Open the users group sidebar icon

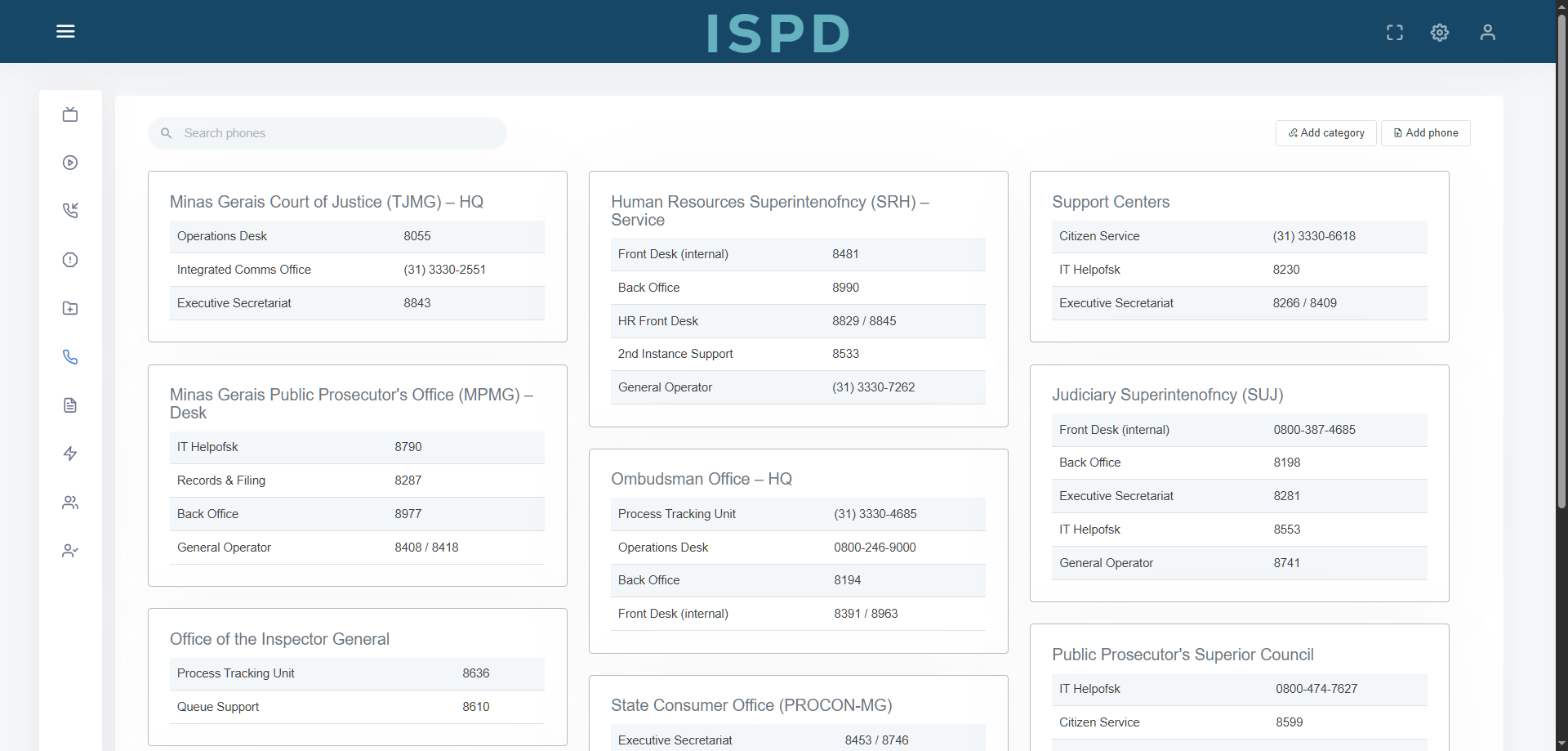point(70,503)
